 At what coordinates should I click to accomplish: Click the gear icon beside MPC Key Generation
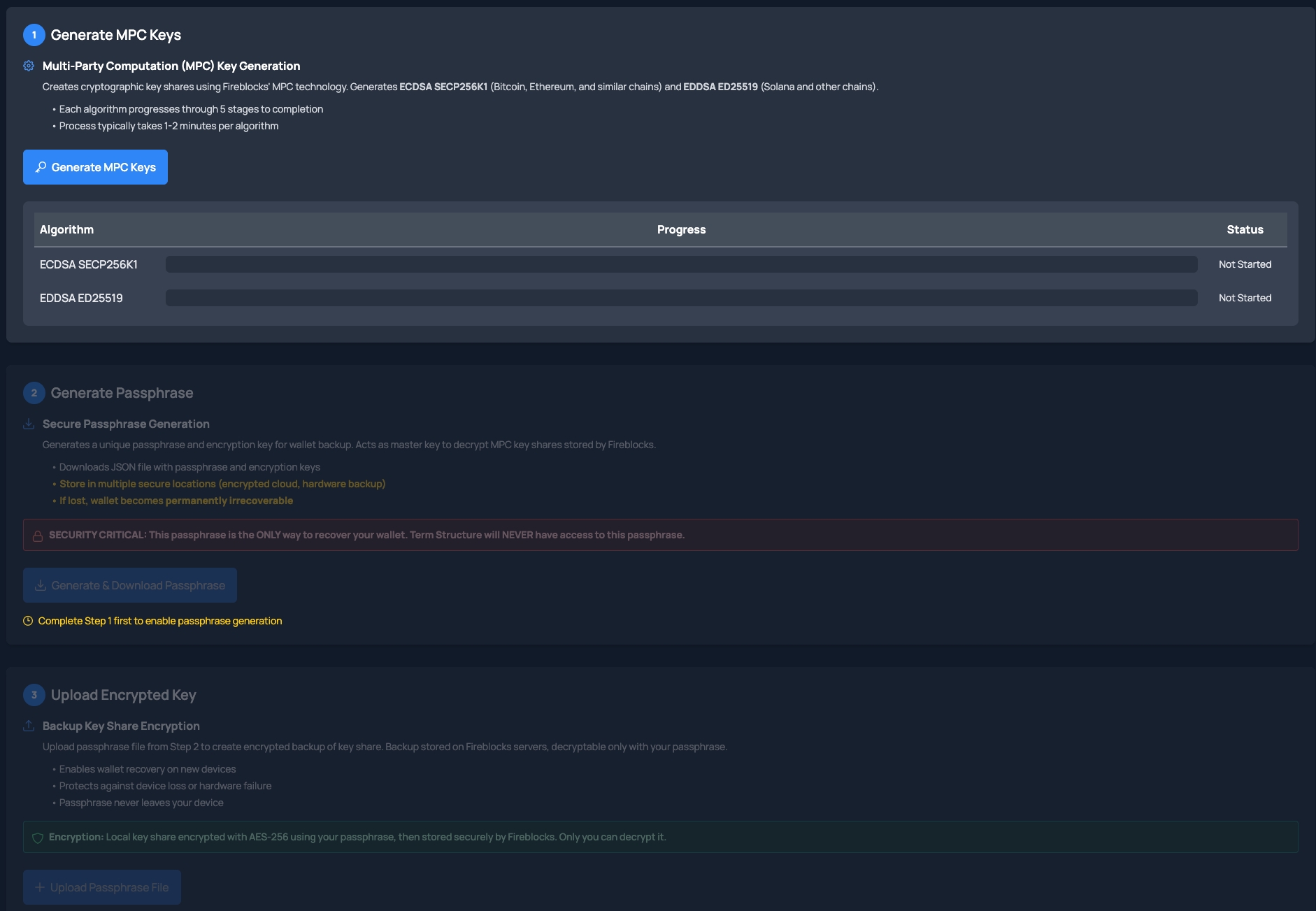pos(29,66)
